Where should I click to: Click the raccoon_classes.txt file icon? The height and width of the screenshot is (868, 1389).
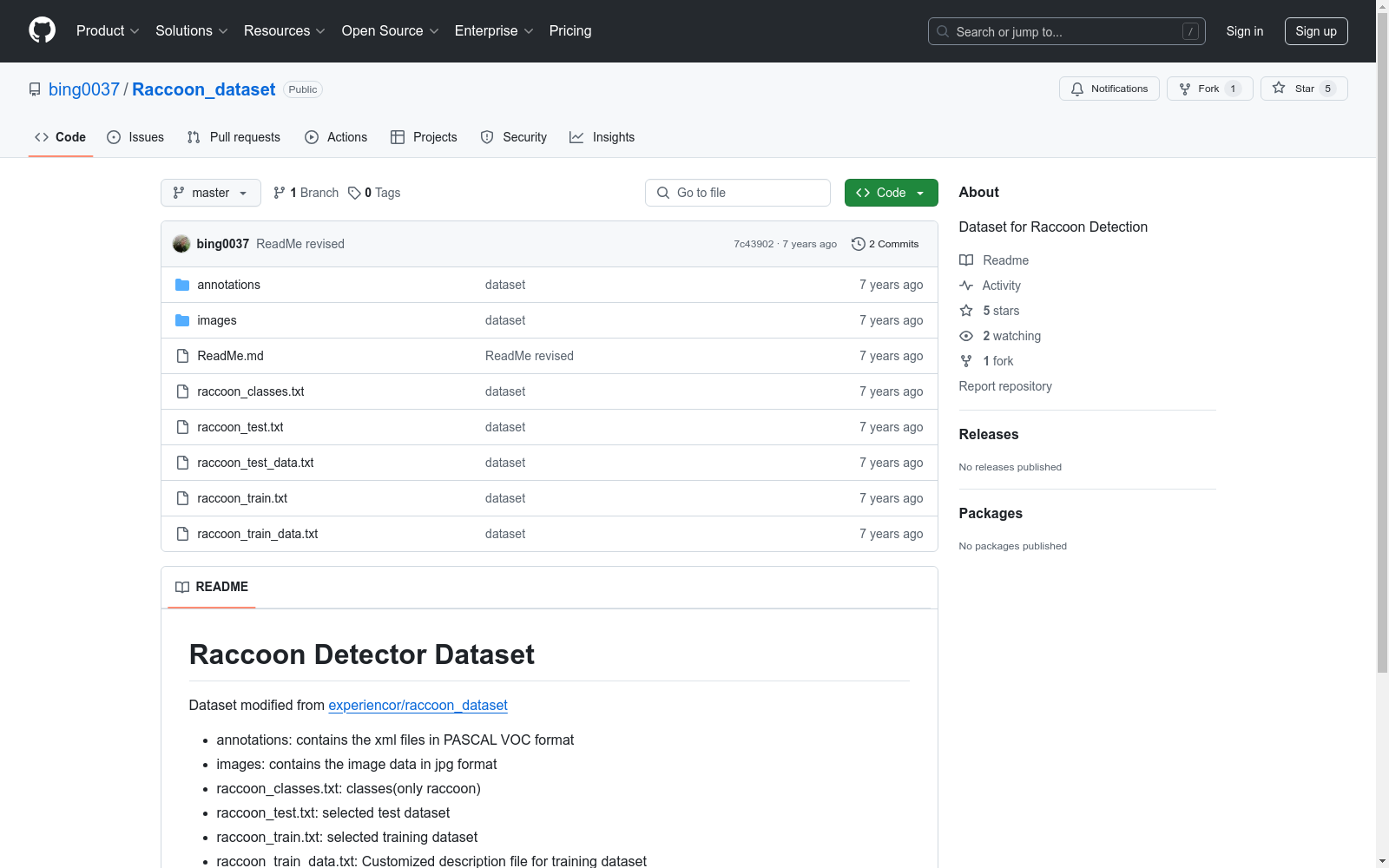point(182,391)
